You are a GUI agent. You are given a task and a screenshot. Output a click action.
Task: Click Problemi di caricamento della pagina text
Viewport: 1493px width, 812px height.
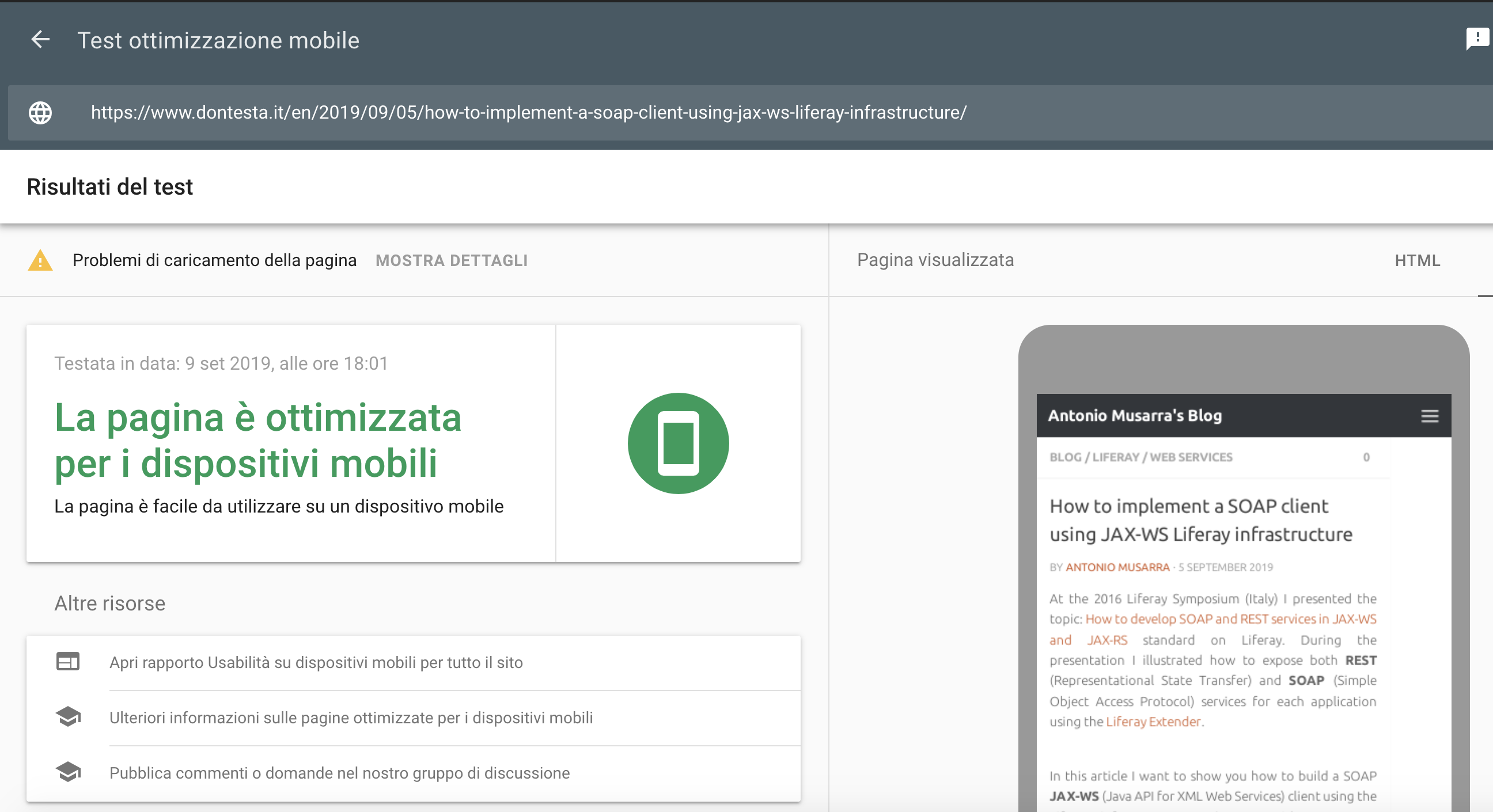pos(214,261)
